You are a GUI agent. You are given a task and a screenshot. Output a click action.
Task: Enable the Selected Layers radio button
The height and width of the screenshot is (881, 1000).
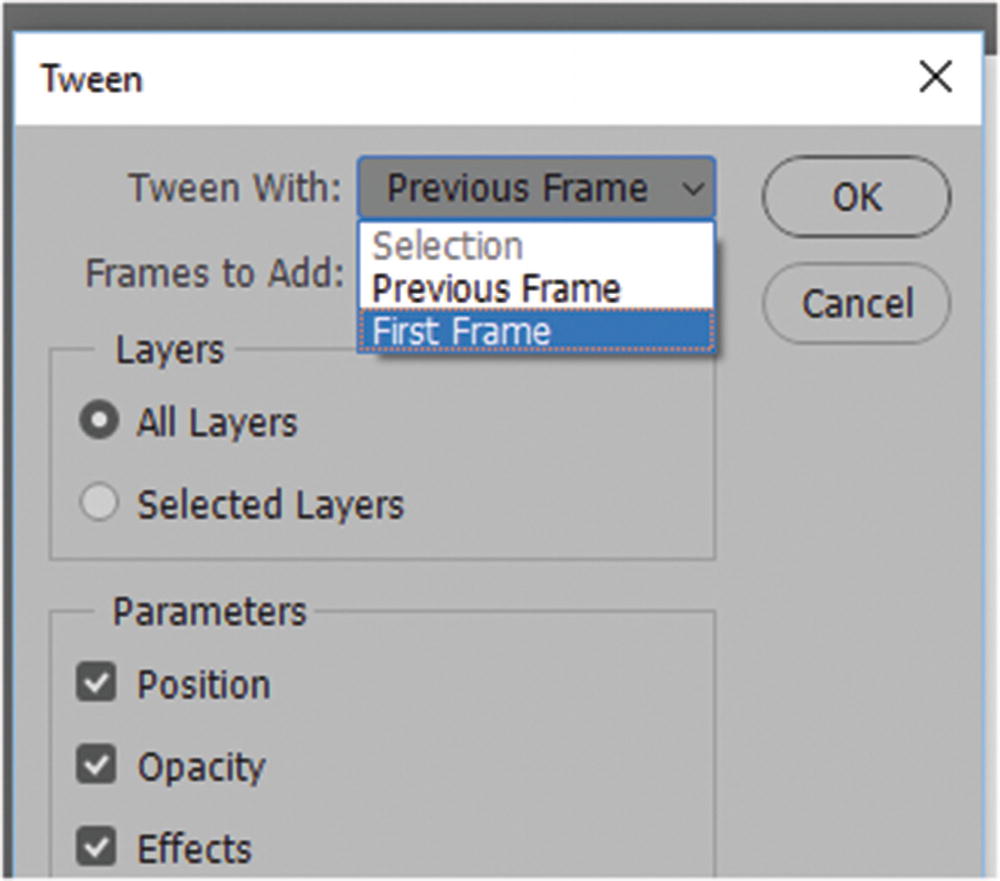point(98,504)
